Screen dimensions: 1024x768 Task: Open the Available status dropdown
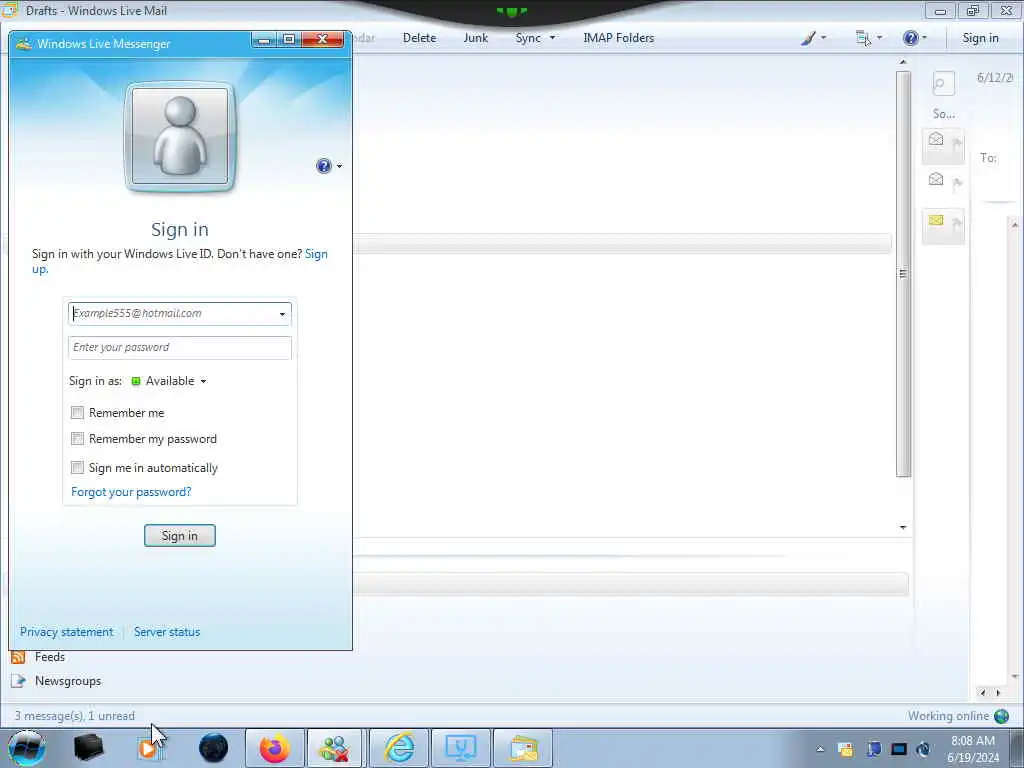[x=170, y=381]
